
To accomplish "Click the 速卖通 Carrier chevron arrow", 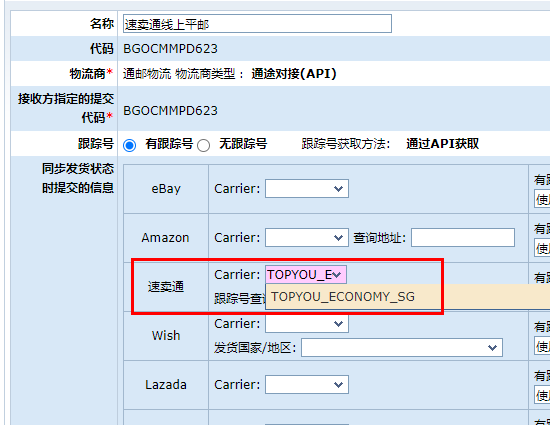I will click(x=336, y=275).
